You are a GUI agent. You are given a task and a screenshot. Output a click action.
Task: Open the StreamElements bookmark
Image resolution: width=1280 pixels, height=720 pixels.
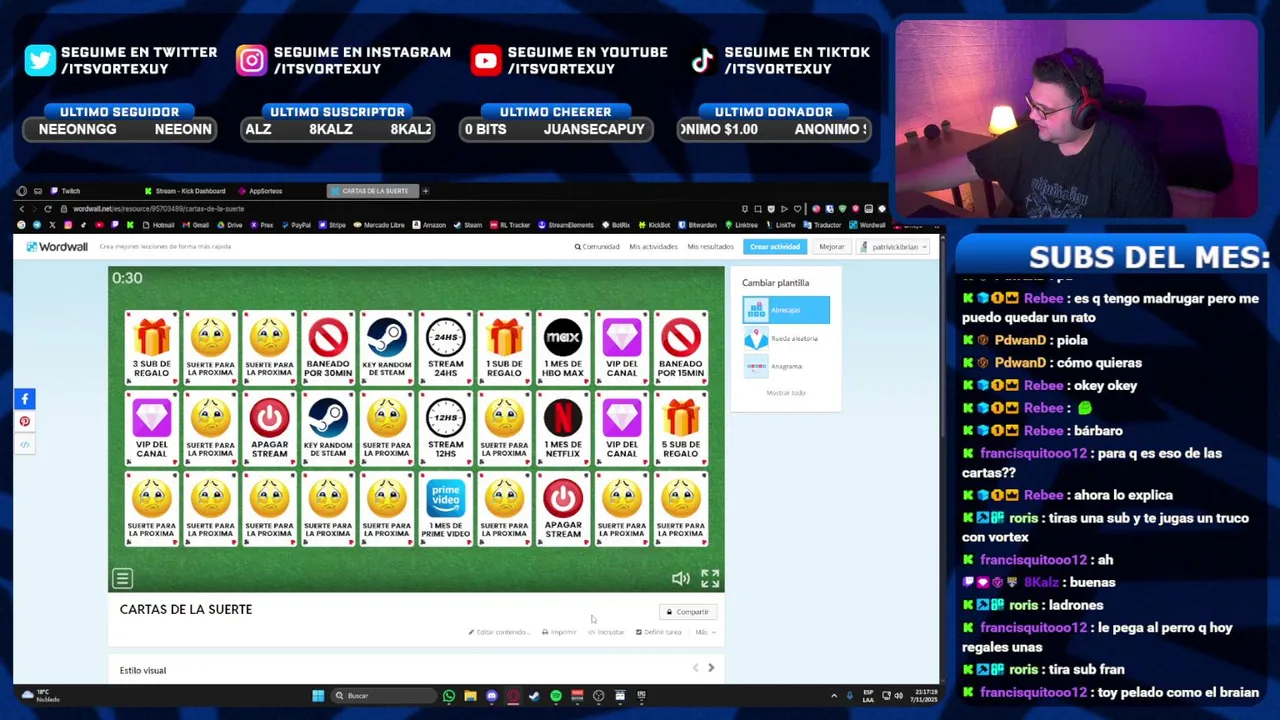coord(566,225)
